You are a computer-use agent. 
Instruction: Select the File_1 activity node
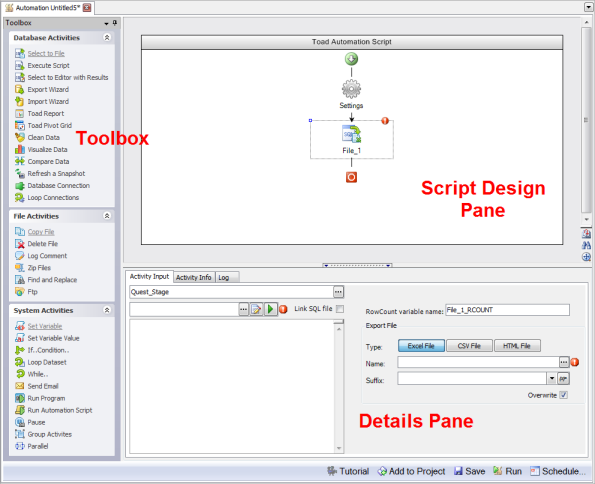[x=352, y=139]
